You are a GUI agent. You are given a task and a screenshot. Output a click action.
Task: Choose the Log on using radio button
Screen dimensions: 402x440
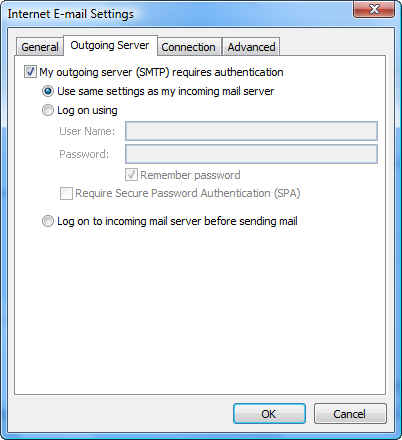tap(48, 110)
